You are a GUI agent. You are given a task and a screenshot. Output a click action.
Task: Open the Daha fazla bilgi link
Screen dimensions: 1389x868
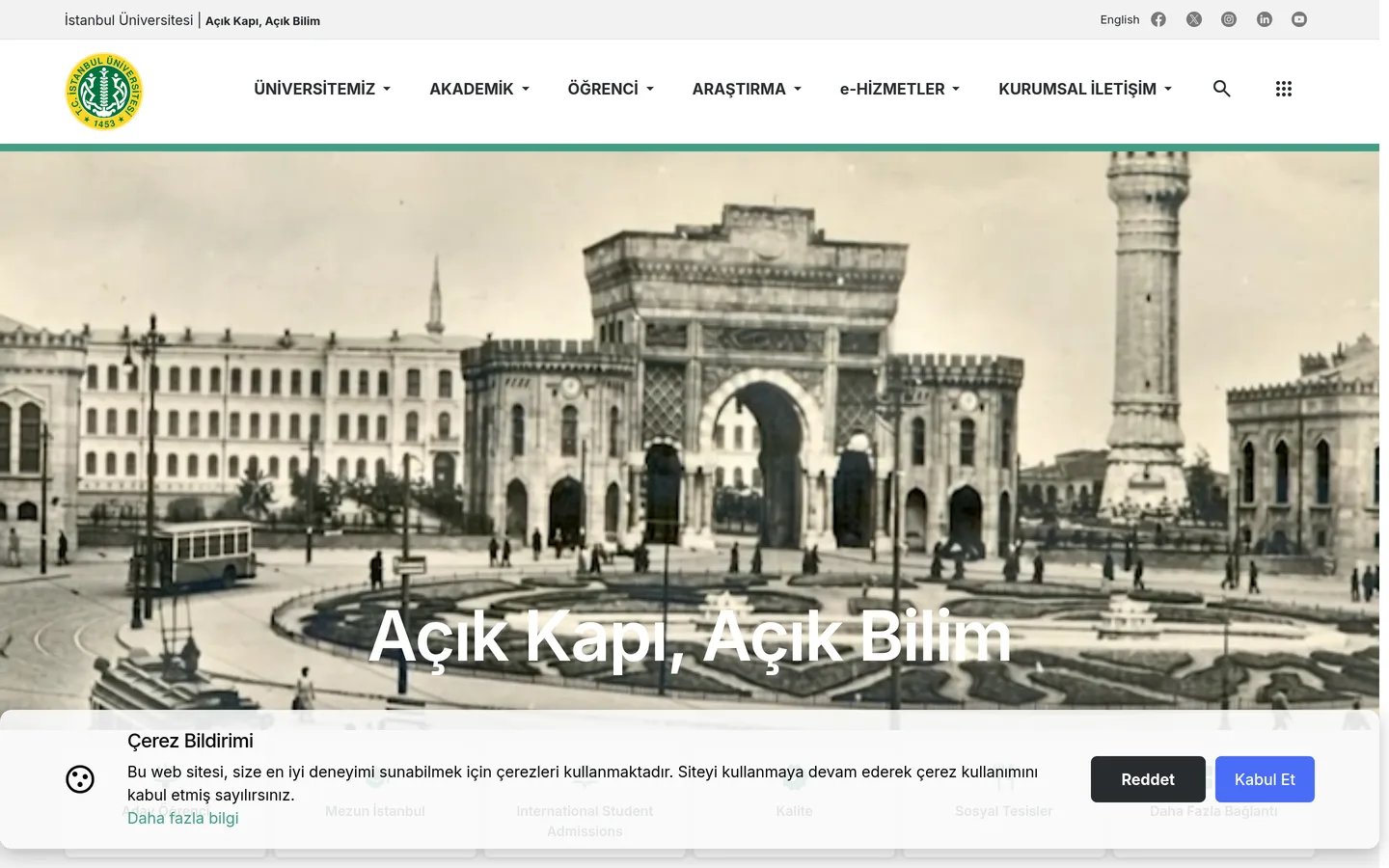[x=183, y=818]
